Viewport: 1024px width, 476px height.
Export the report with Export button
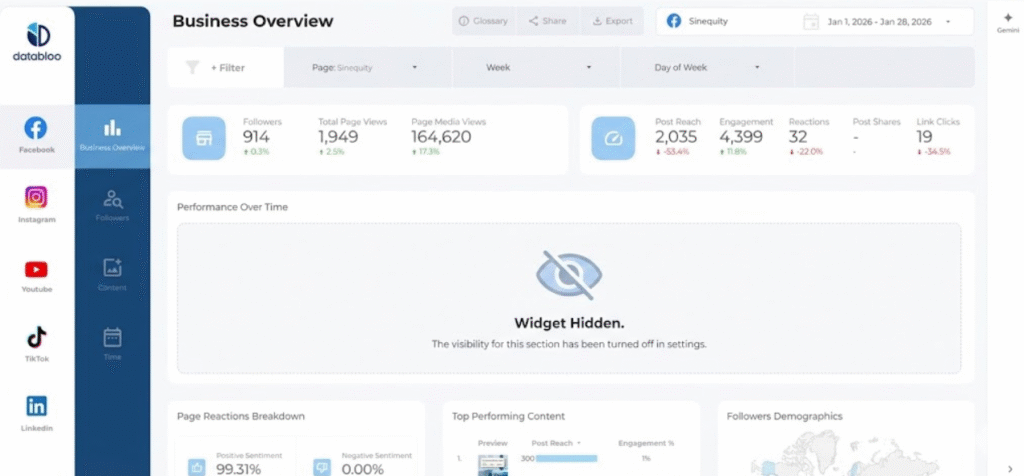tap(612, 21)
